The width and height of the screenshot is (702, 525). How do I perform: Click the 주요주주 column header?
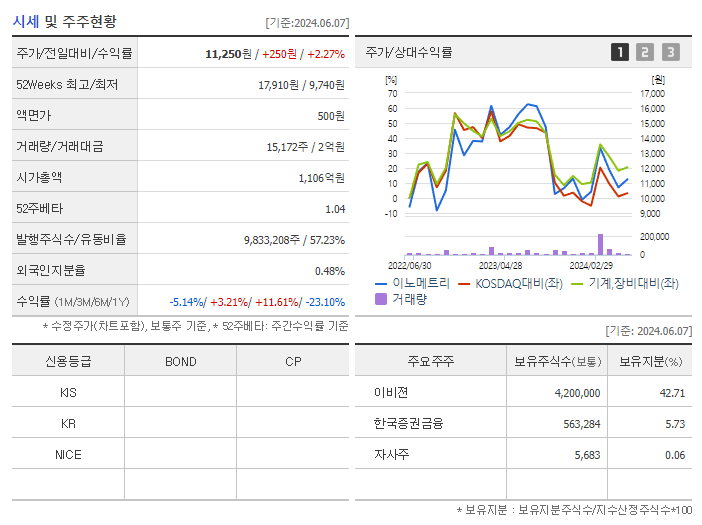click(431, 361)
